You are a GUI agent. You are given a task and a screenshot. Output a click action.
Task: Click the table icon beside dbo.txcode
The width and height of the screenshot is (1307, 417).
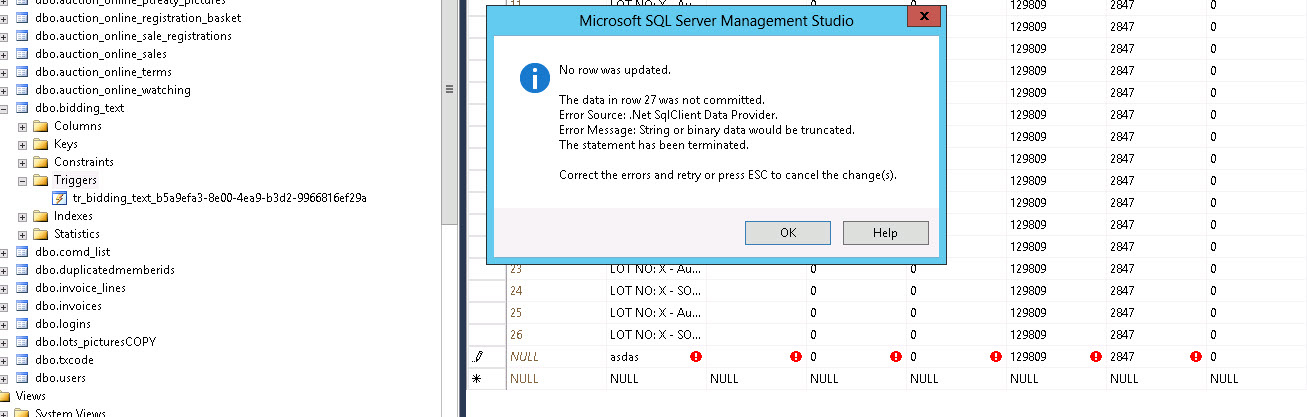[x=22, y=360]
